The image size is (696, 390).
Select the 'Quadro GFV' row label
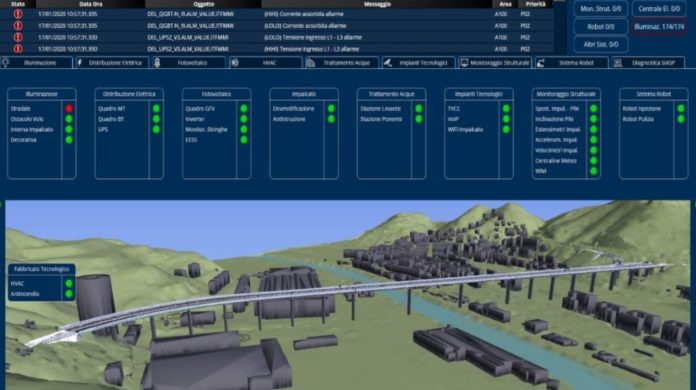pos(200,108)
